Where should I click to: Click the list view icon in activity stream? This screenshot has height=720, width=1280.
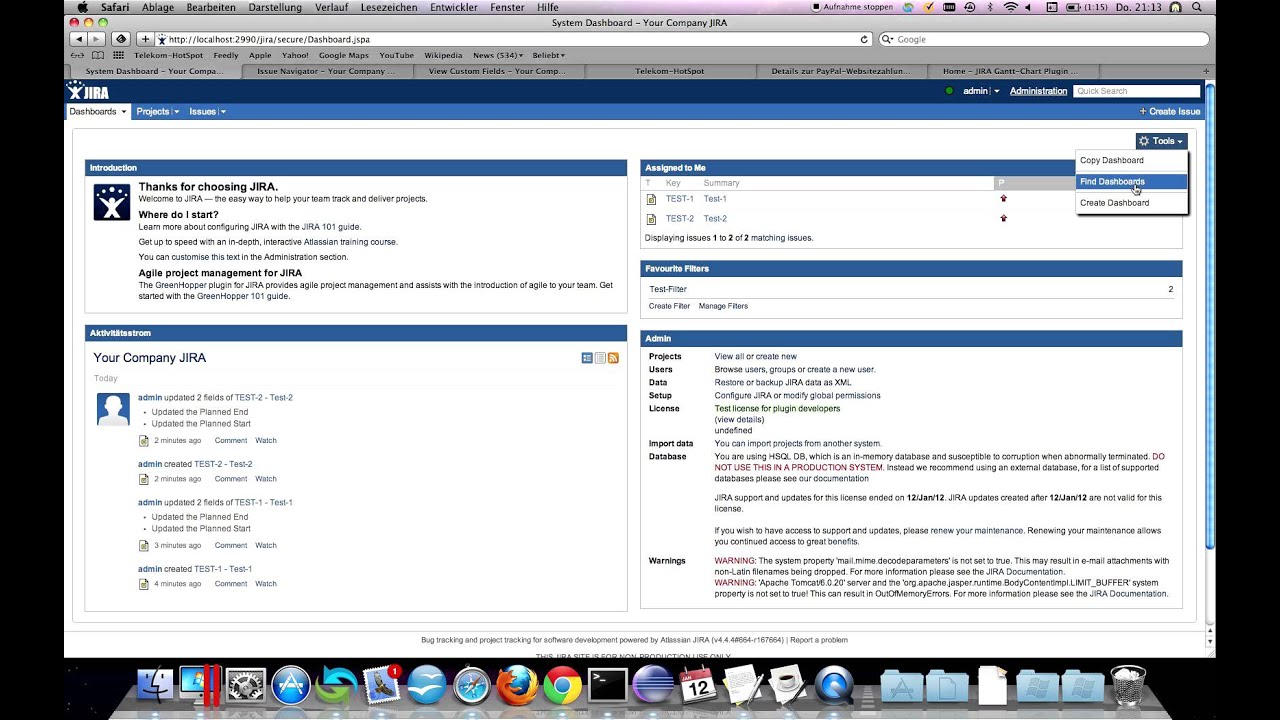[600, 358]
